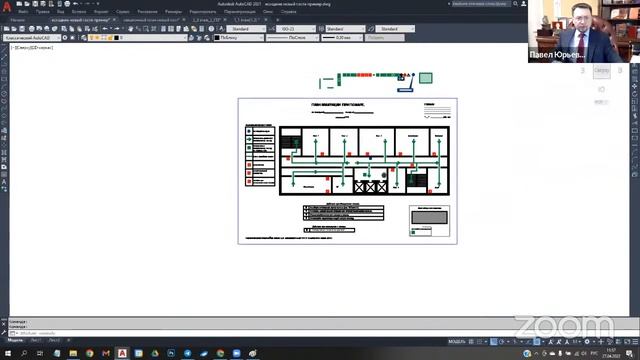Click the Redo arrow in the Standard toolbar

[x=117, y=29]
